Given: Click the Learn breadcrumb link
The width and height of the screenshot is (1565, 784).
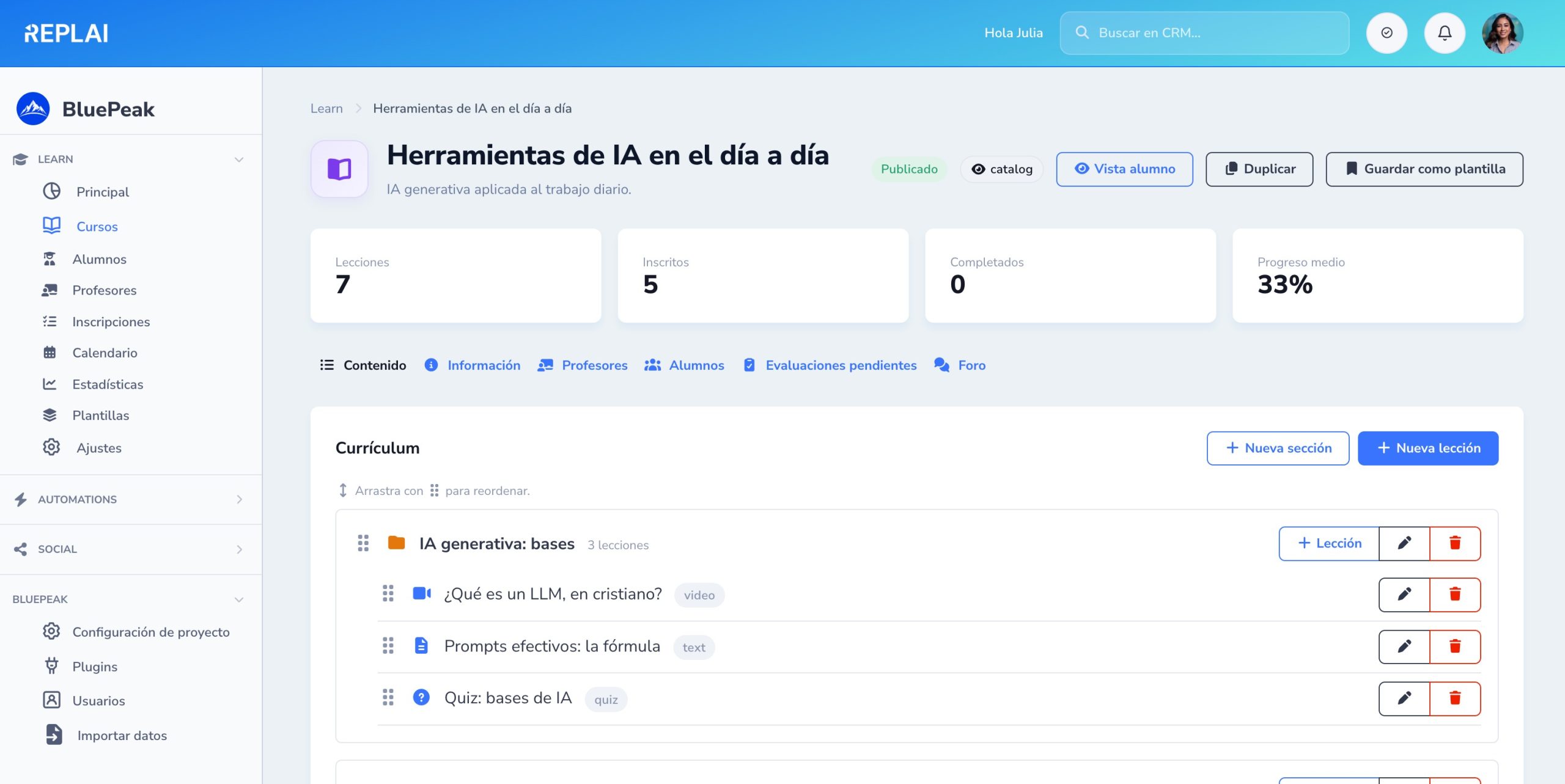Looking at the screenshot, I should pos(326,109).
